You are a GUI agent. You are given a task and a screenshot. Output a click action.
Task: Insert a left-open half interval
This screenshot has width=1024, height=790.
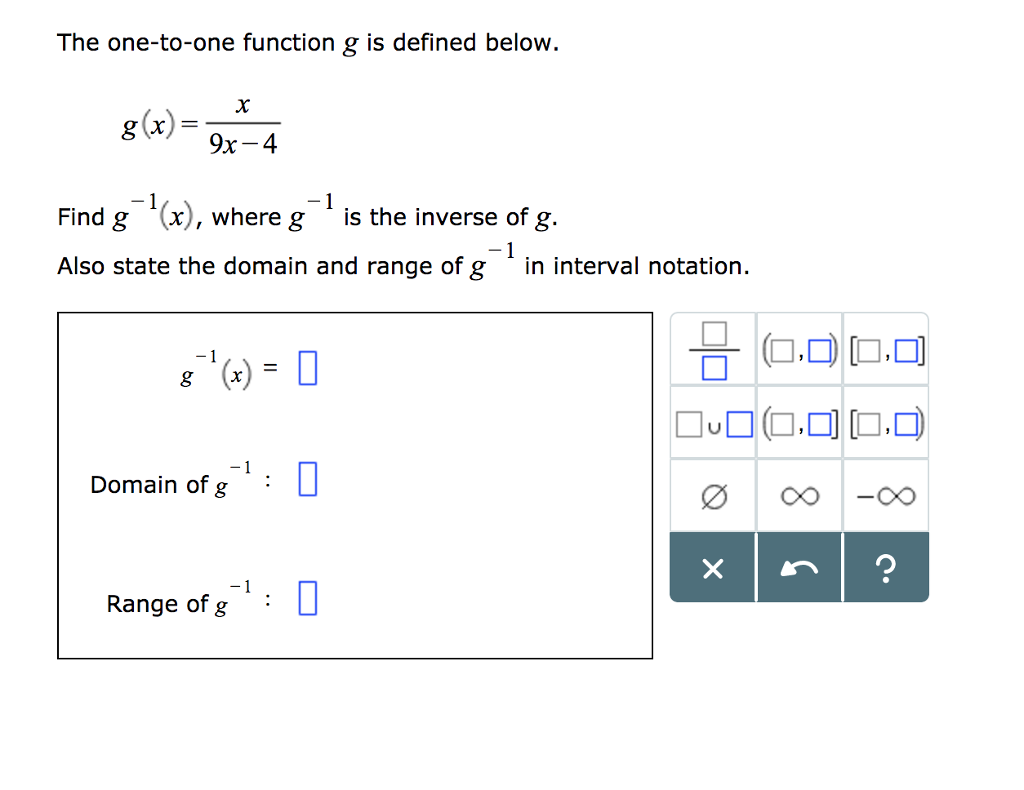[799, 423]
